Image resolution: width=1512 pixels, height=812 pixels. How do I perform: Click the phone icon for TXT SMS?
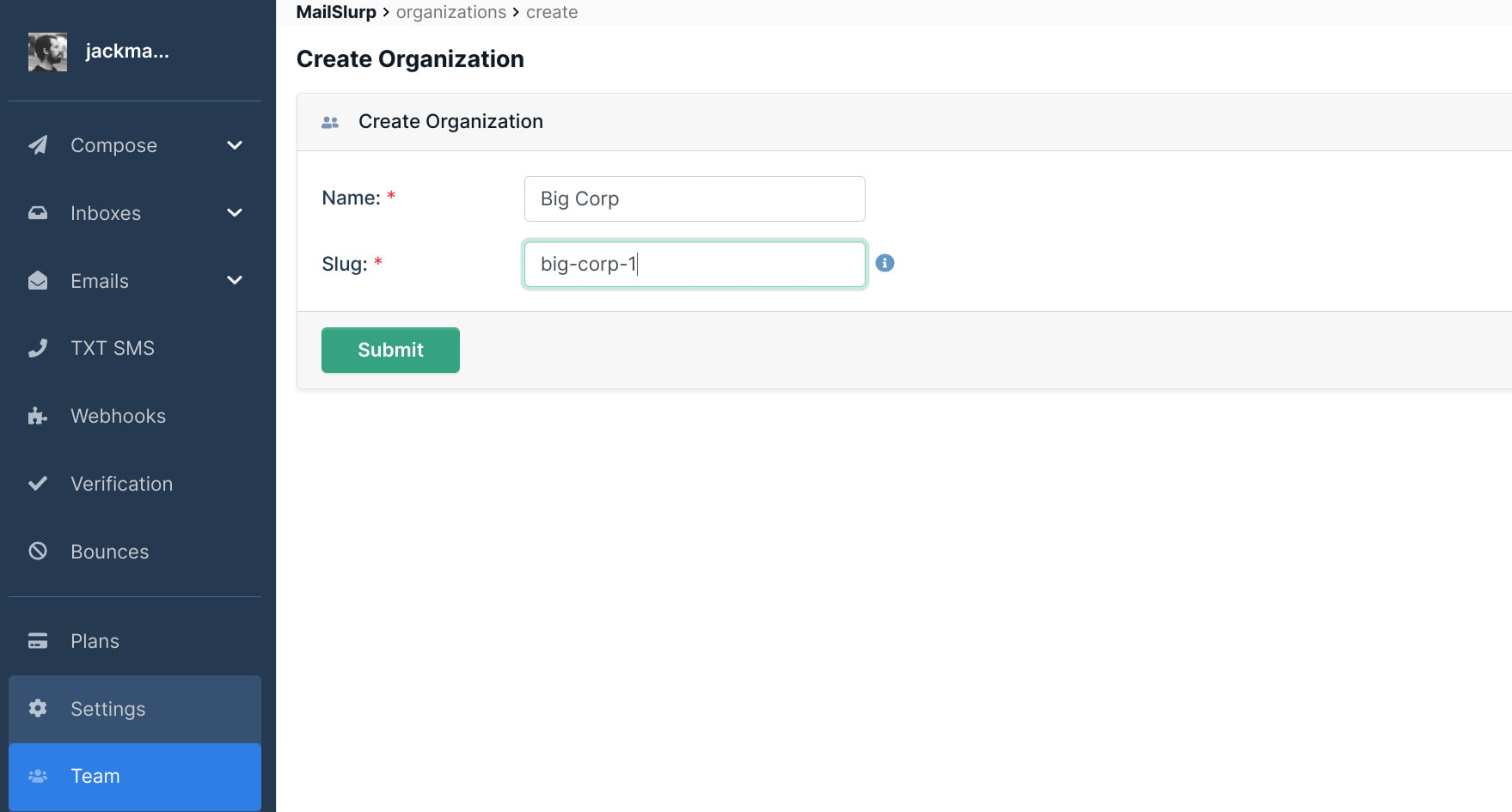click(38, 348)
